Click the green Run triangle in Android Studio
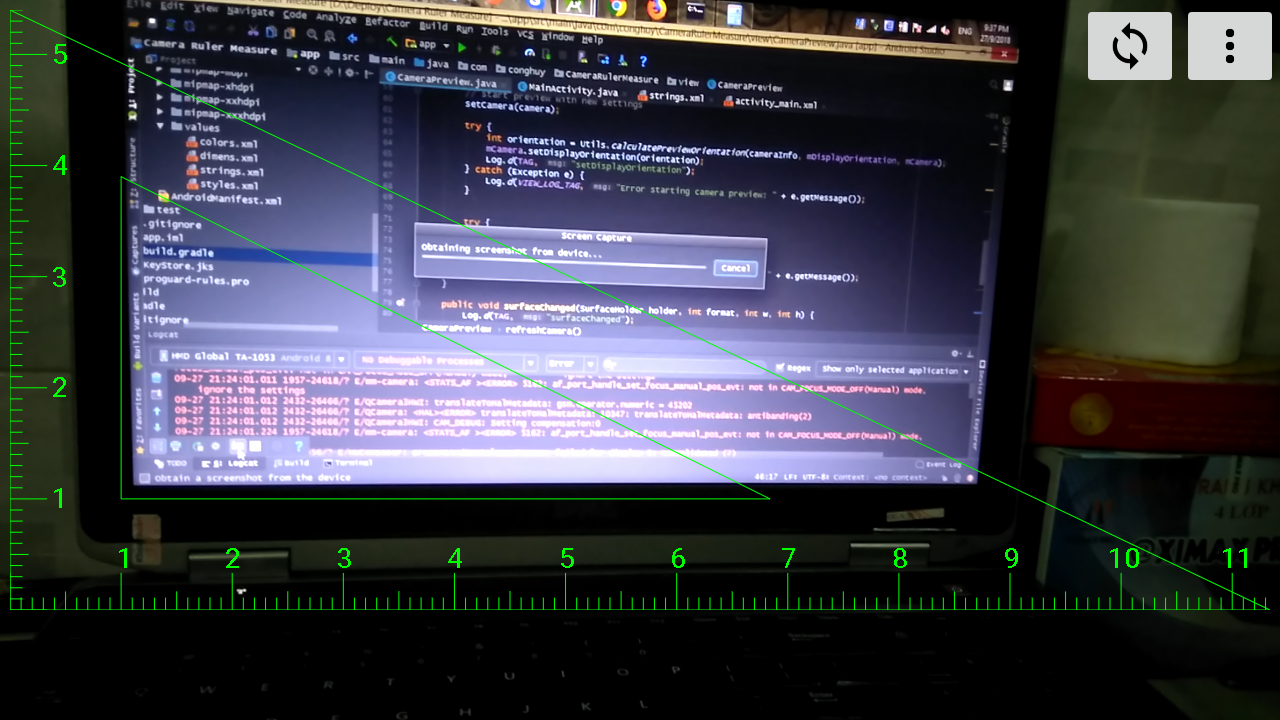Image resolution: width=1280 pixels, height=720 pixels. point(462,46)
